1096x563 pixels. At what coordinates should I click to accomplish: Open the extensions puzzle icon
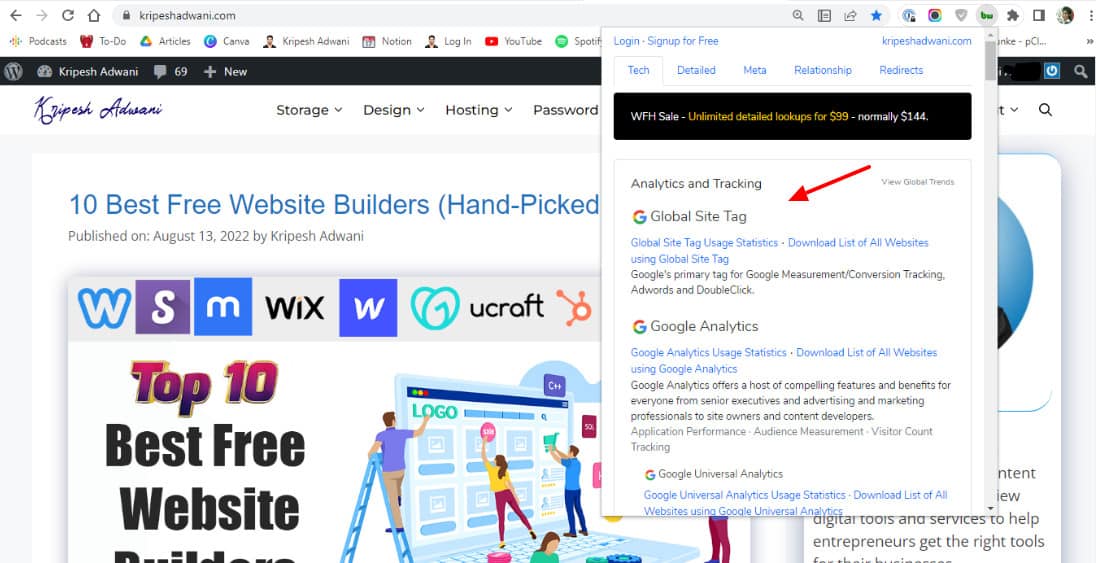point(1012,15)
